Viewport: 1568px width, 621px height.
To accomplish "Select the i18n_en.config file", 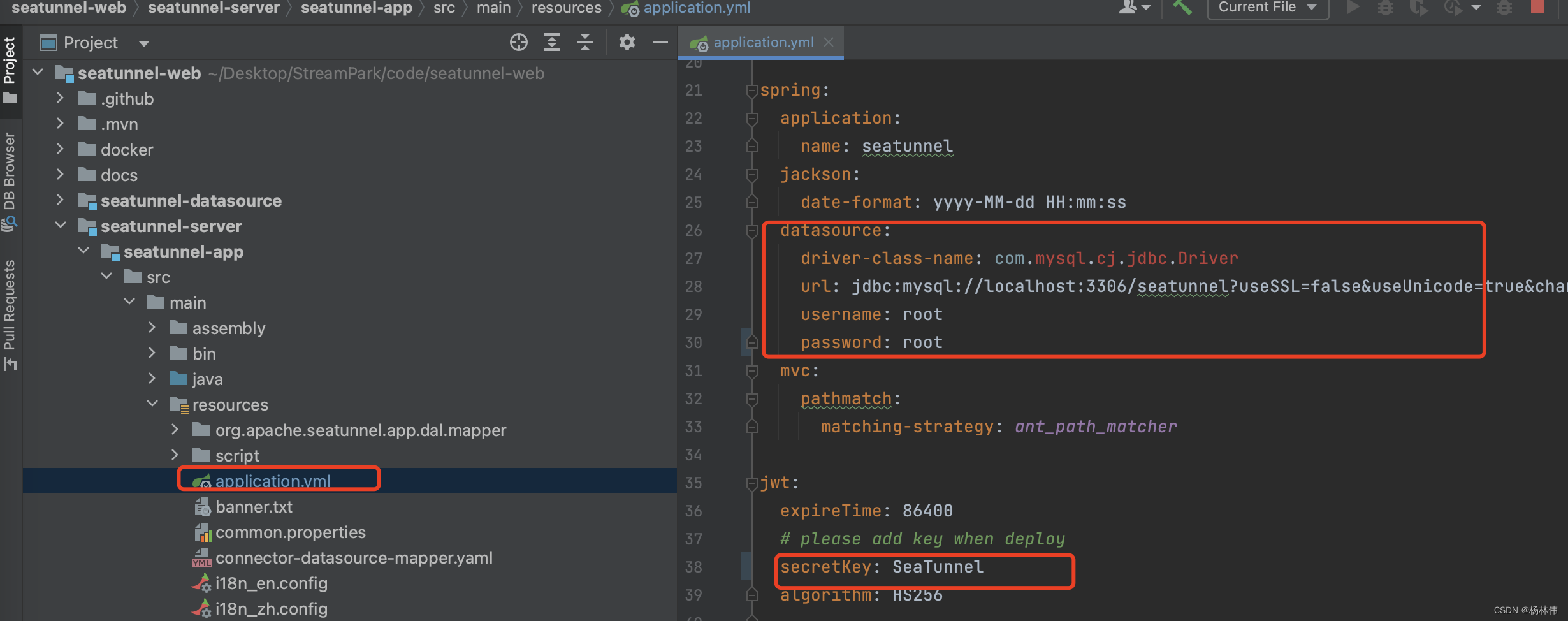I will (x=272, y=583).
